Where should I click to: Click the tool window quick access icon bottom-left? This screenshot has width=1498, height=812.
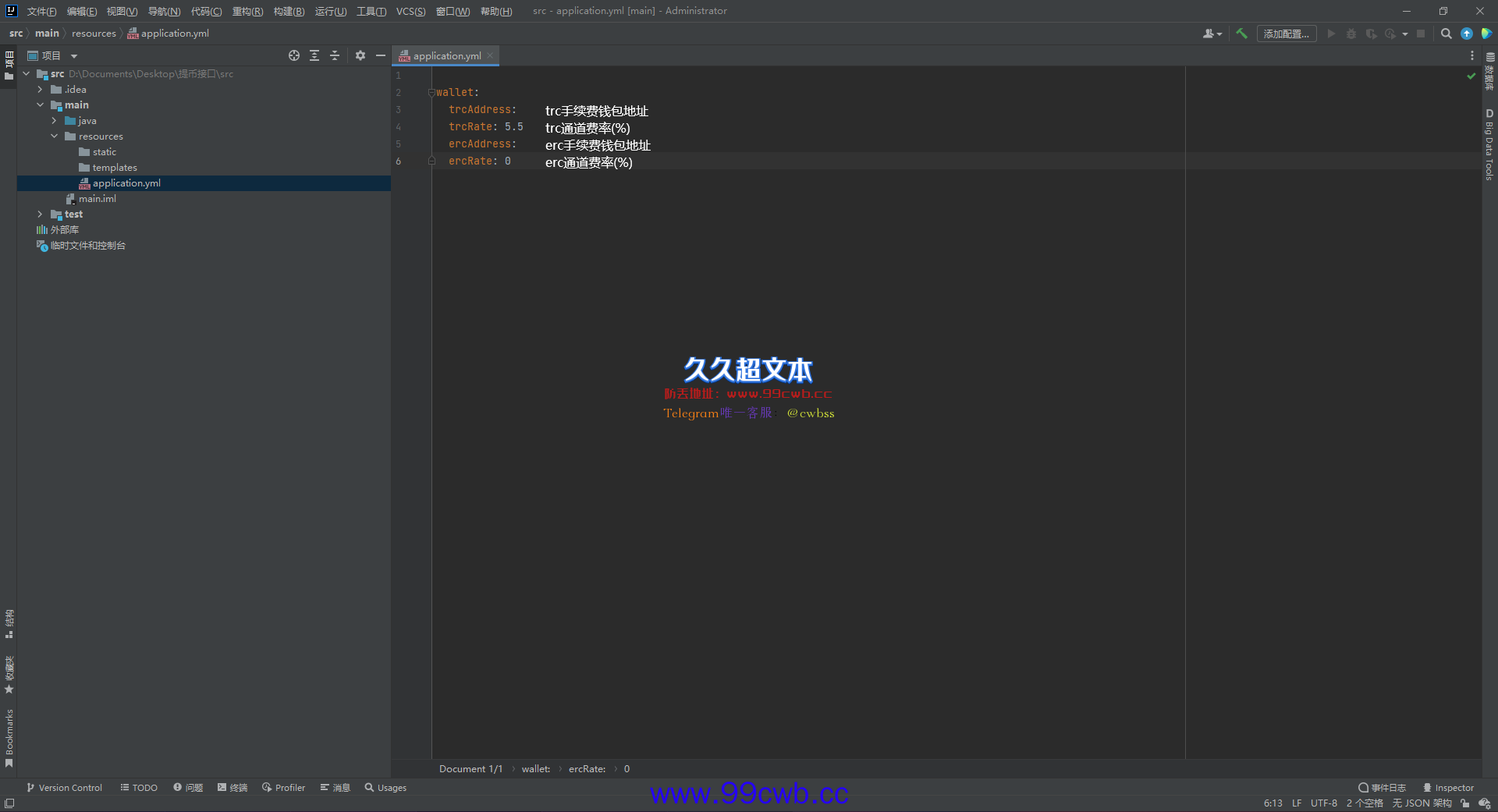coord(9,803)
